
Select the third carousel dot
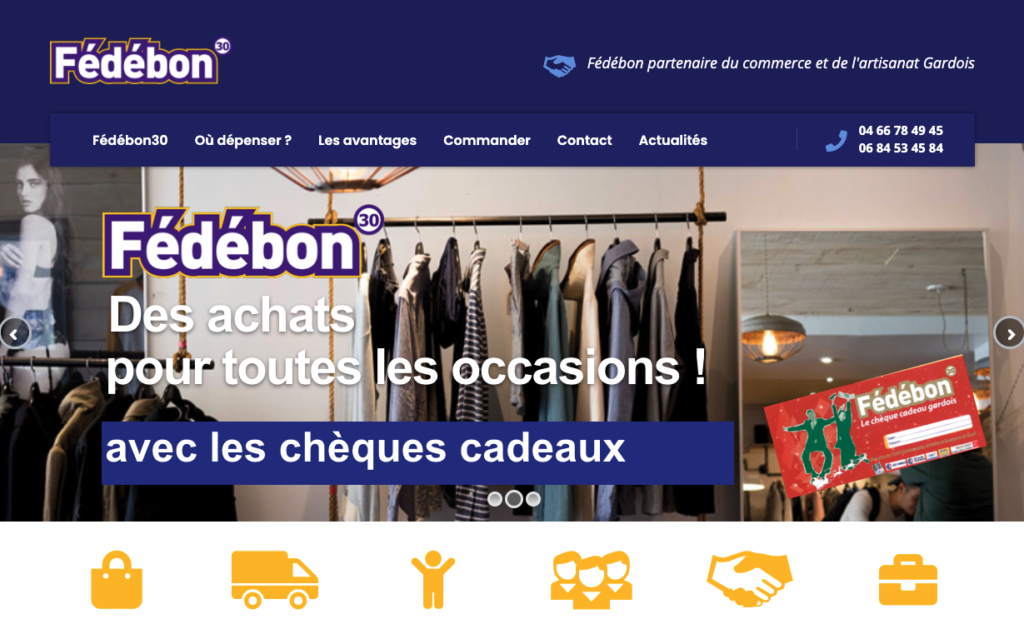pos(534,499)
